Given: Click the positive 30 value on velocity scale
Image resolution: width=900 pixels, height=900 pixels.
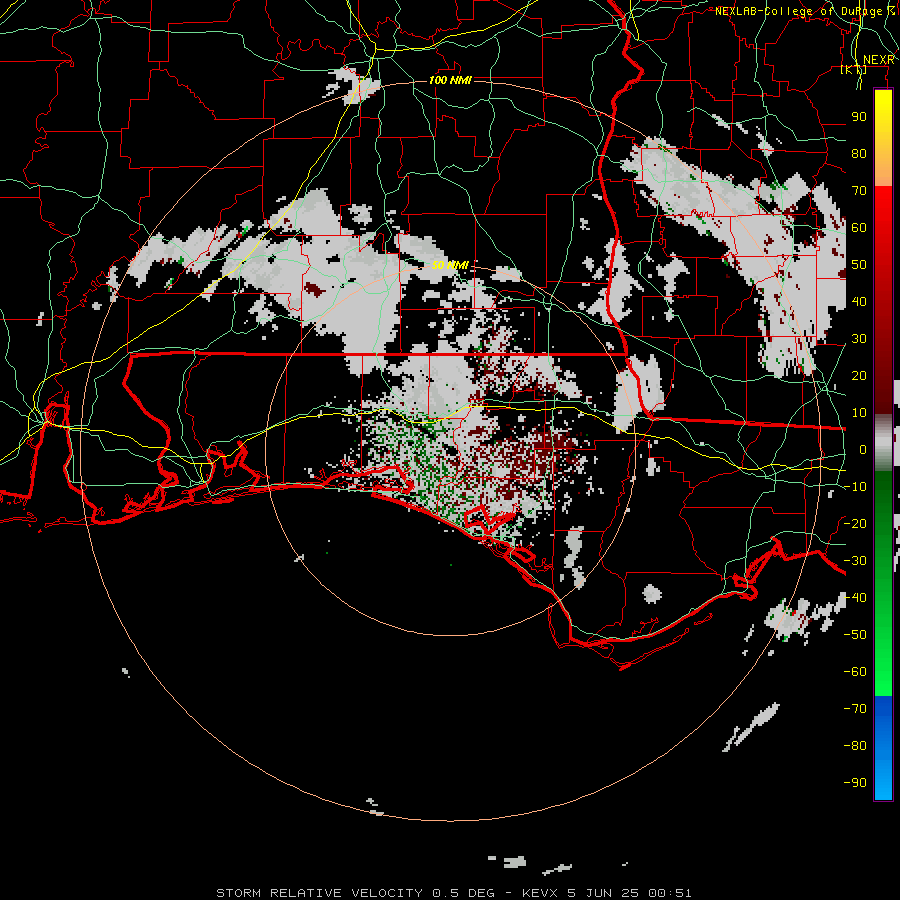Looking at the screenshot, I should 859,339.
